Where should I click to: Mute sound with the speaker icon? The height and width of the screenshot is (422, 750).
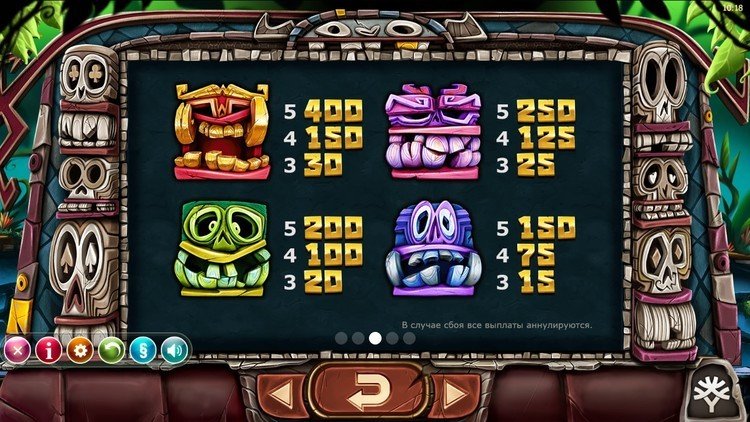[175, 351]
